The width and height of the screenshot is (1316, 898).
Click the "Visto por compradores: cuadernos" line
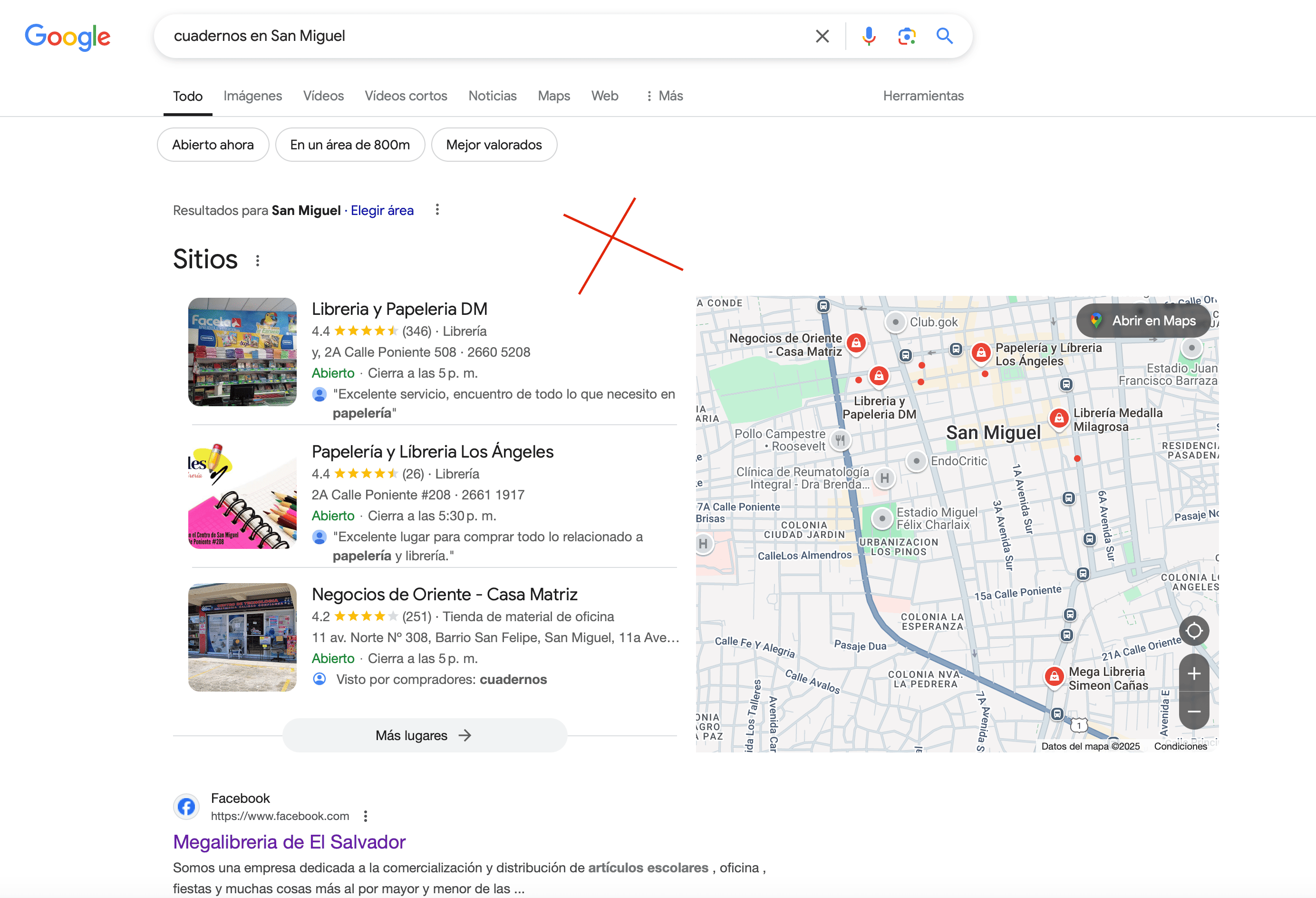click(x=441, y=680)
